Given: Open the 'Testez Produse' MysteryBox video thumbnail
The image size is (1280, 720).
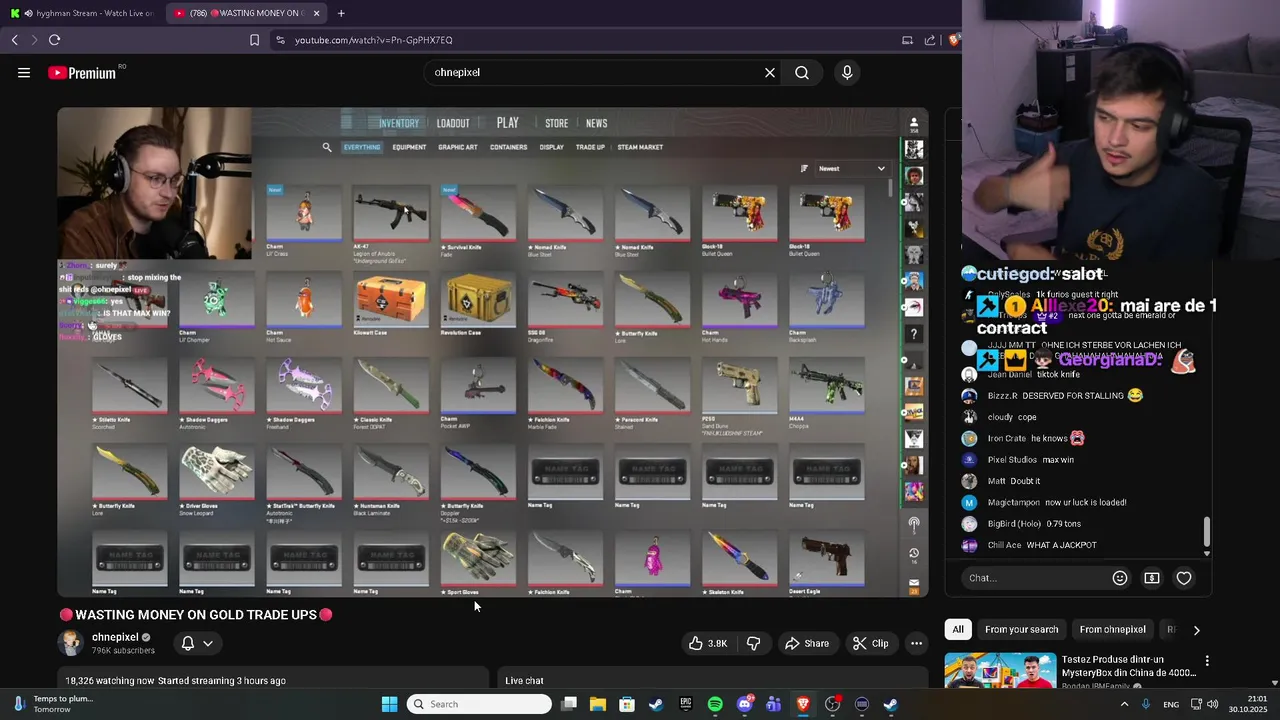Looking at the screenshot, I should pyautogui.click(x=1000, y=671).
